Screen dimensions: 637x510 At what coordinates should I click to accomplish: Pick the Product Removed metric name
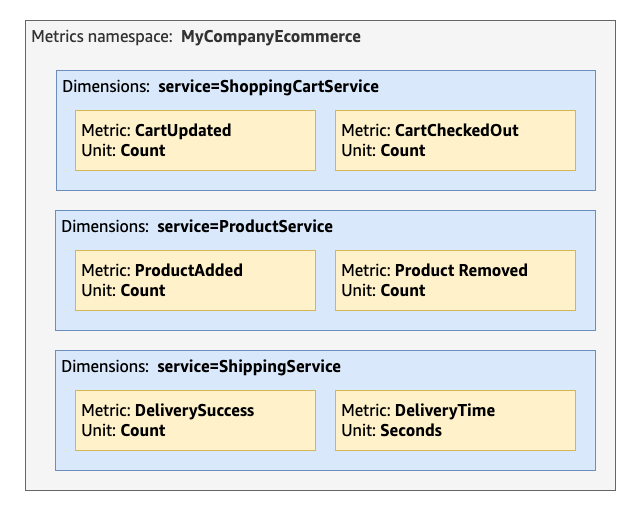[461, 271]
